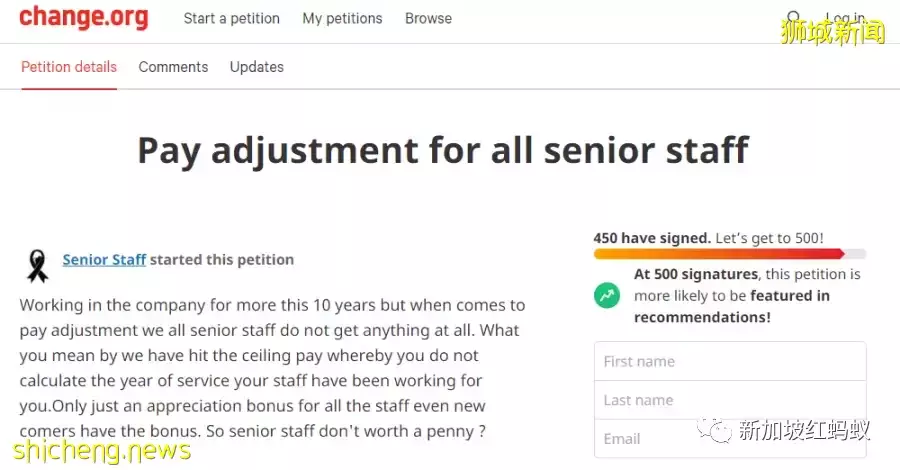Go to My petitions
Screen dimensions: 900x470
342,18
